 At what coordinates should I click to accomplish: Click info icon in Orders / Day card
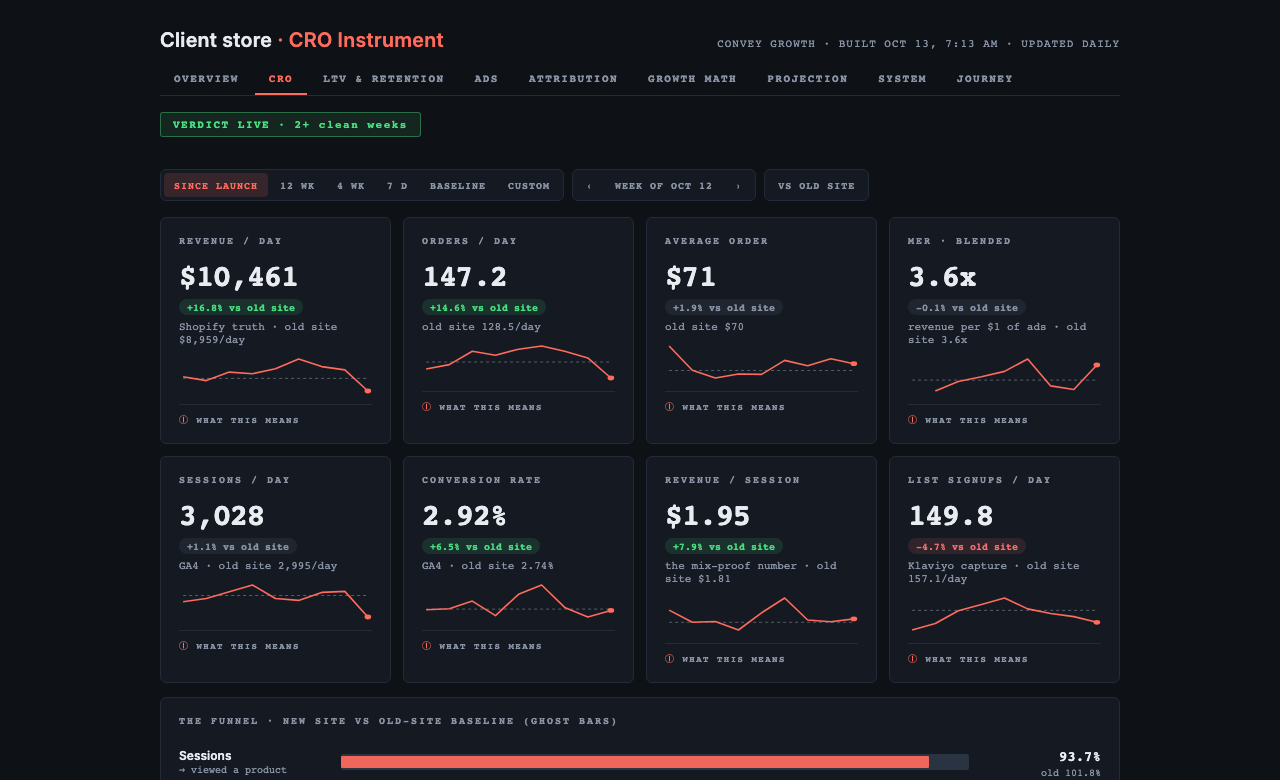(426, 407)
